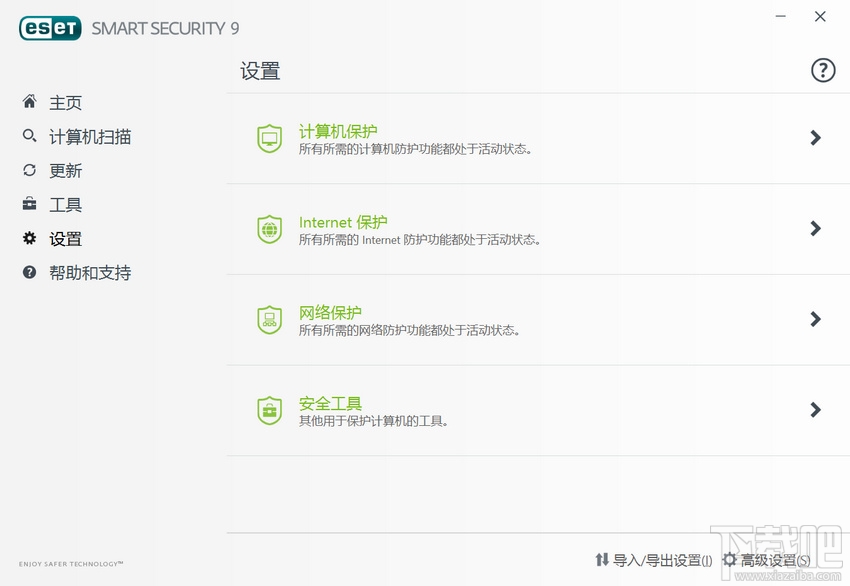Expand 安全工具 using its chevron
Screen dimensions: 850x586
click(814, 410)
